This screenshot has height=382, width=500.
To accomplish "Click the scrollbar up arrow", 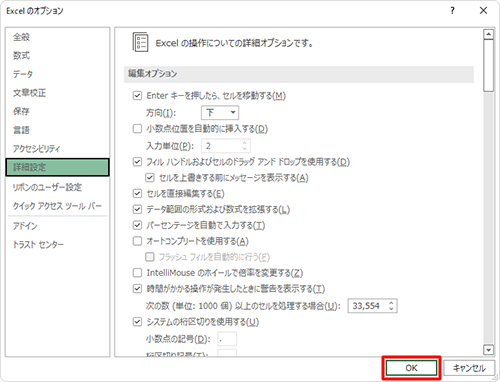I will (x=488, y=34).
